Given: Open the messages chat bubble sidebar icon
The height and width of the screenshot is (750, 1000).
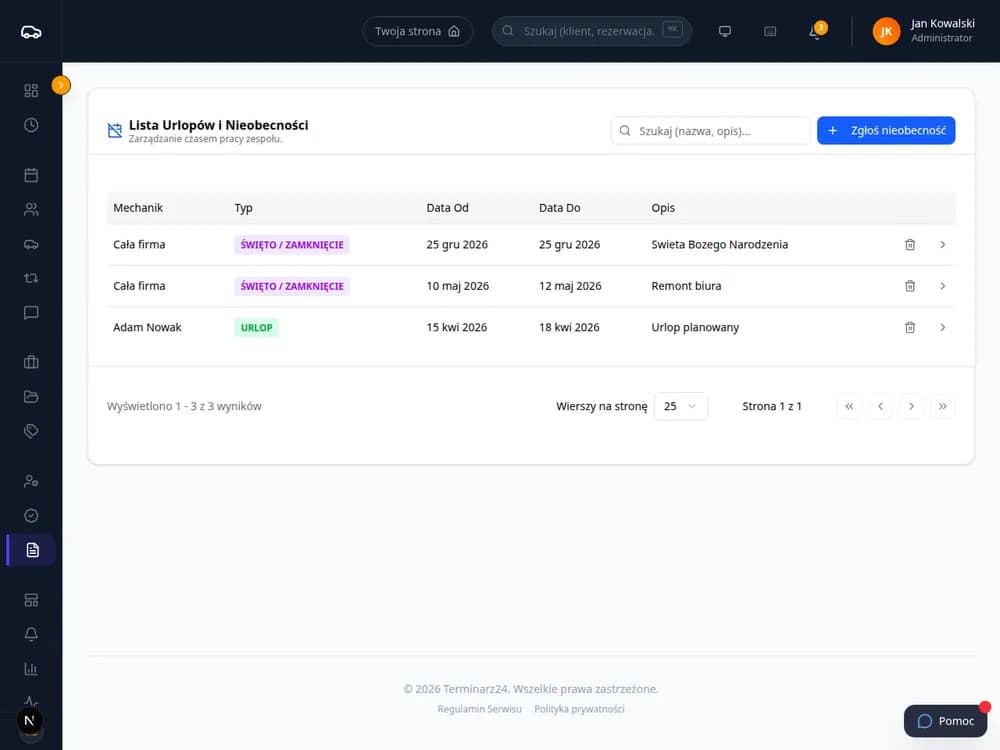Looking at the screenshot, I should pos(31,312).
